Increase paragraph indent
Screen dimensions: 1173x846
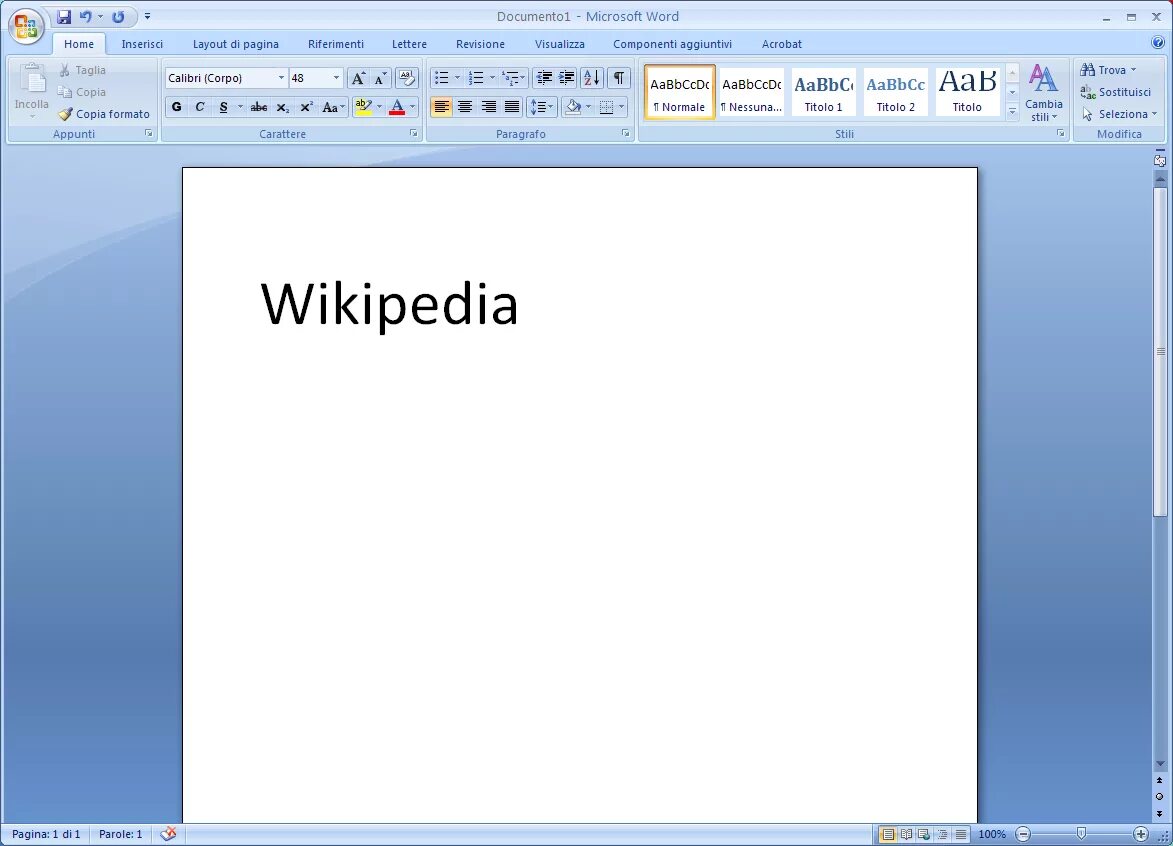point(566,78)
